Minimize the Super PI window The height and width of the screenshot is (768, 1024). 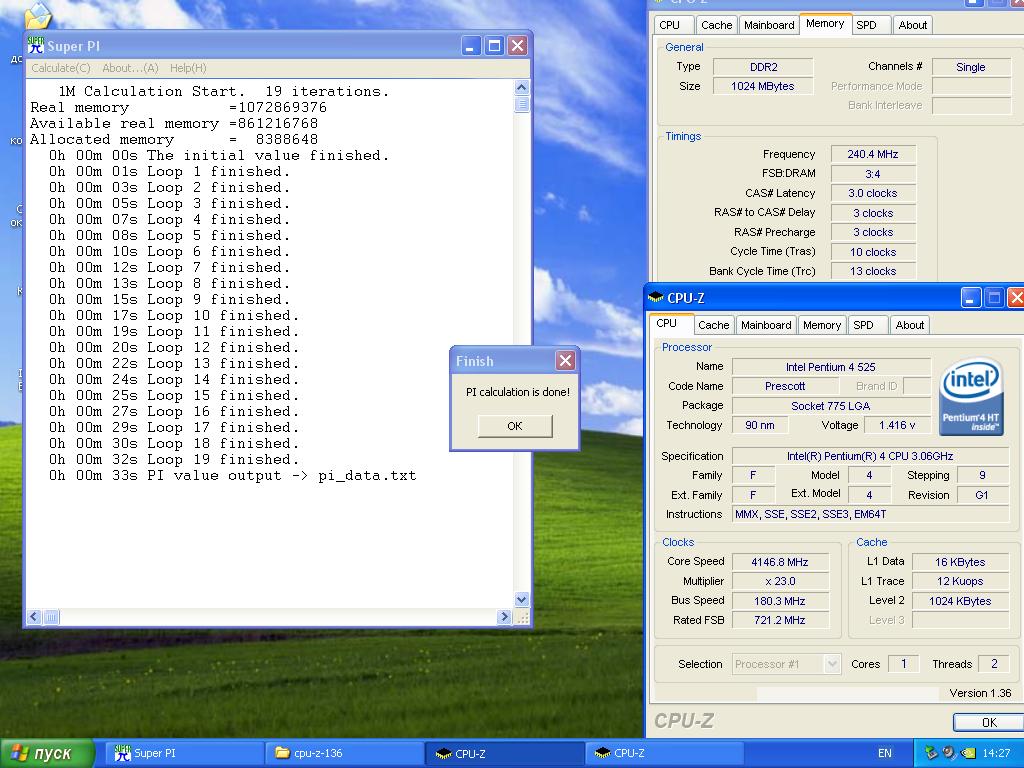471,46
